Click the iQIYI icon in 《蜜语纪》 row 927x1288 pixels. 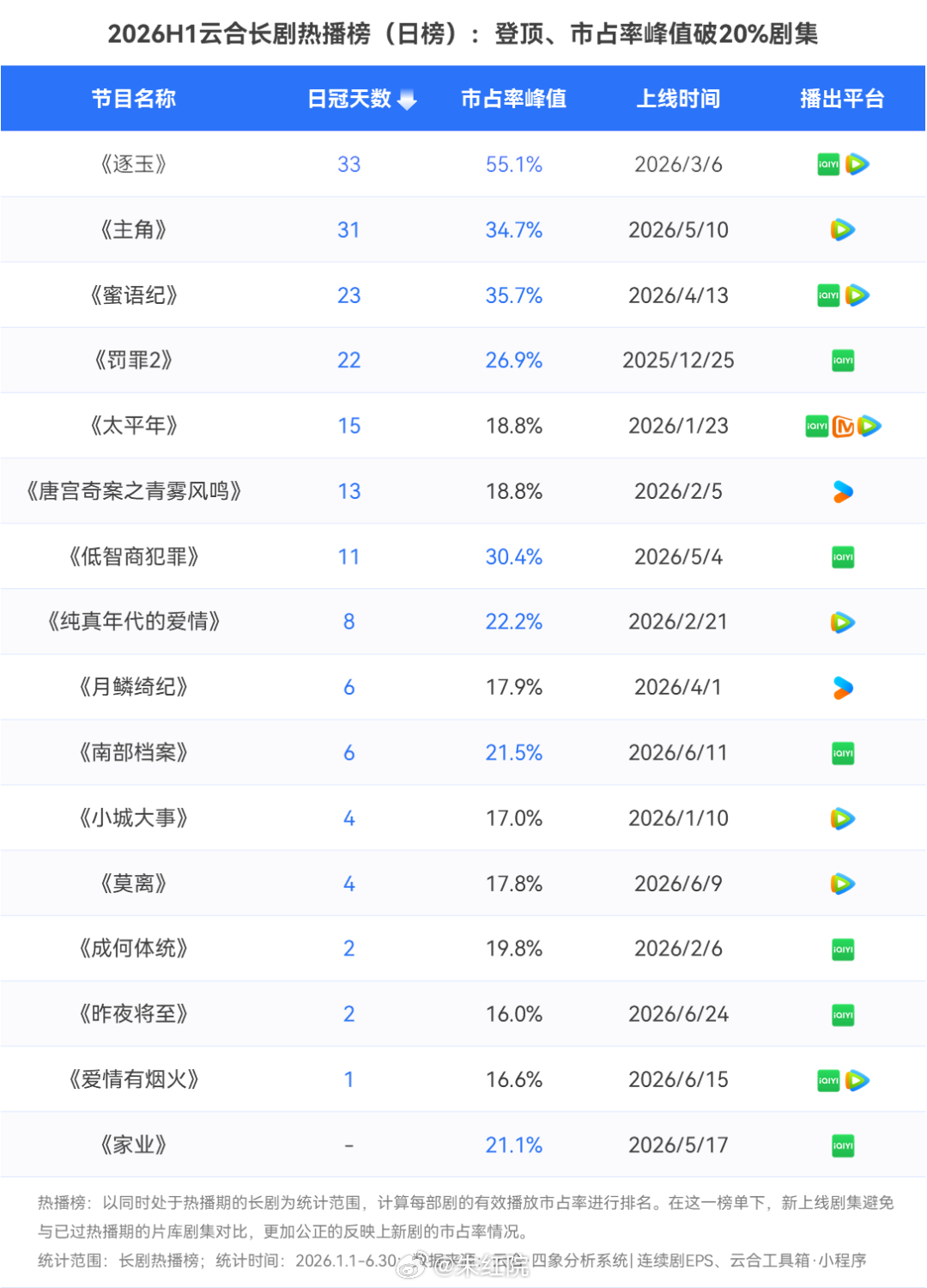coord(828,295)
